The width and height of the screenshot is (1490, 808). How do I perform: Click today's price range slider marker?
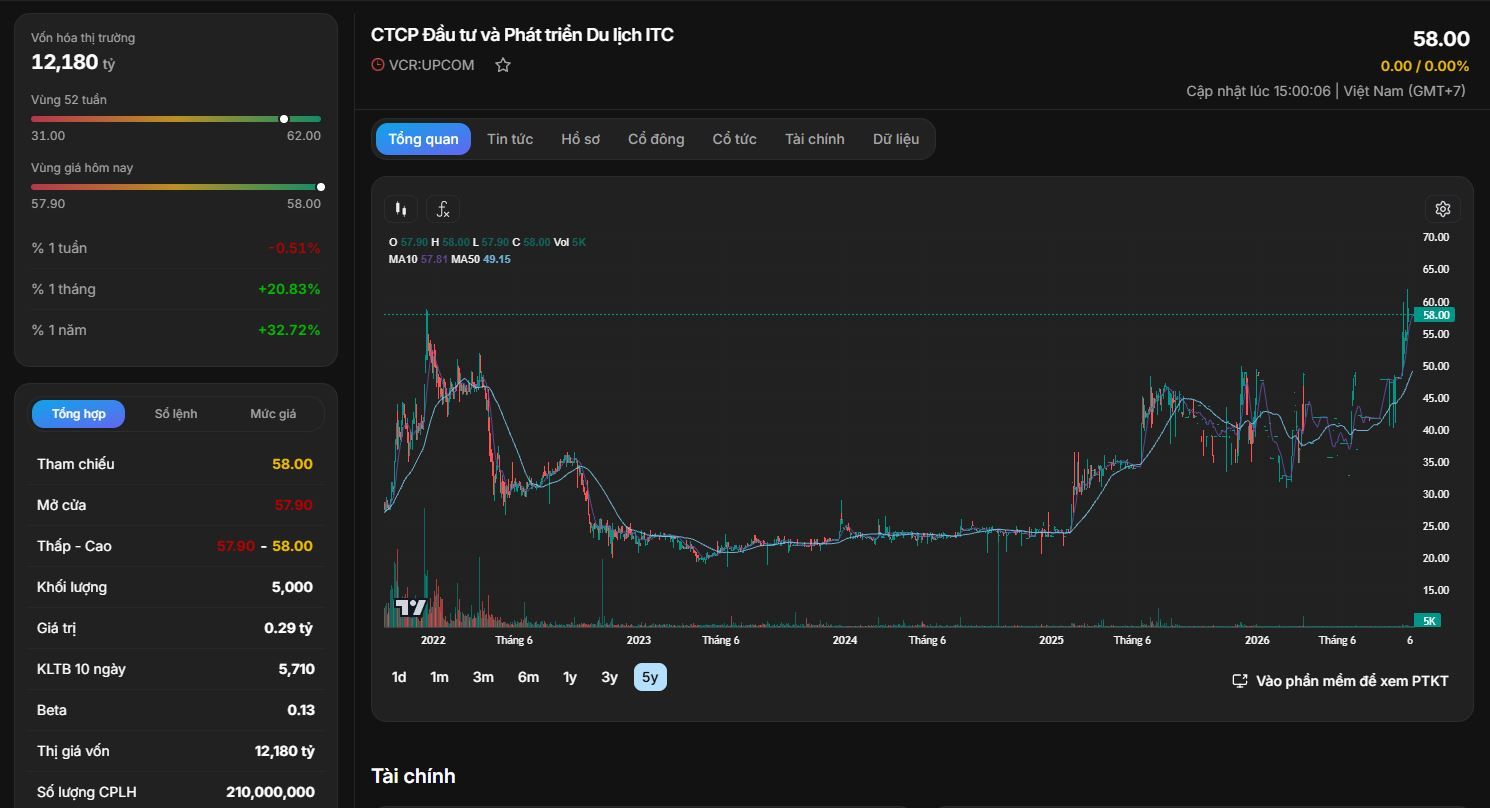click(x=320, y=187)
